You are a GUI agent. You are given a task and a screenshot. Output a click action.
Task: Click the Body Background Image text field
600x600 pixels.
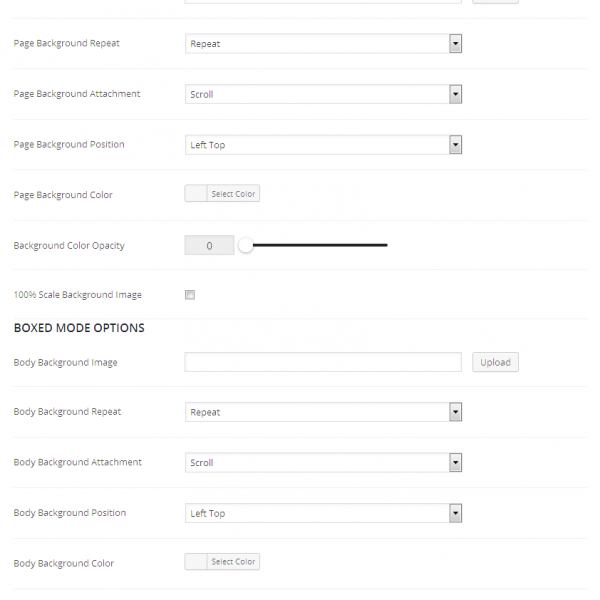[323, 362]
